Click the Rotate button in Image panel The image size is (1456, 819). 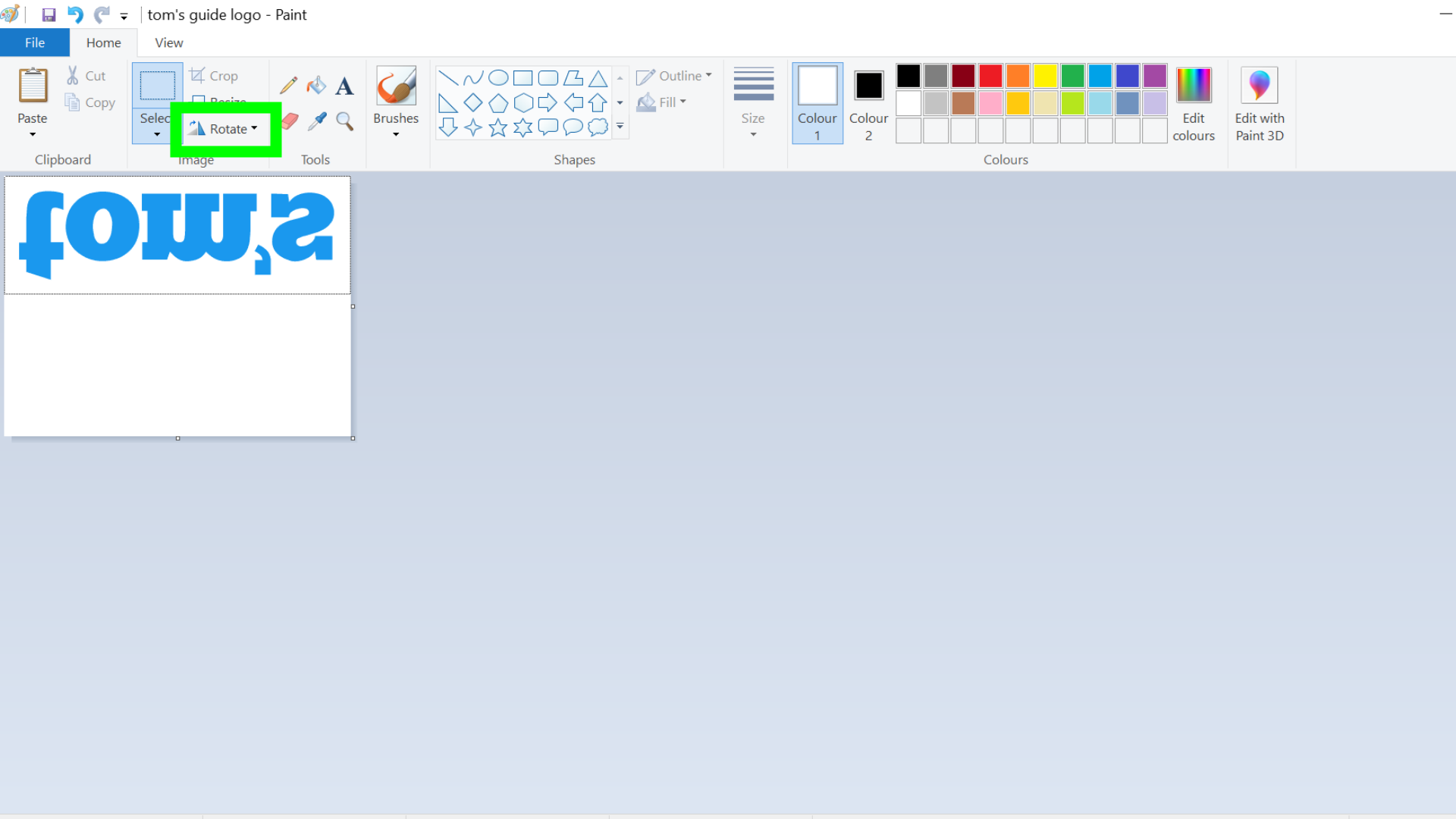225,128
